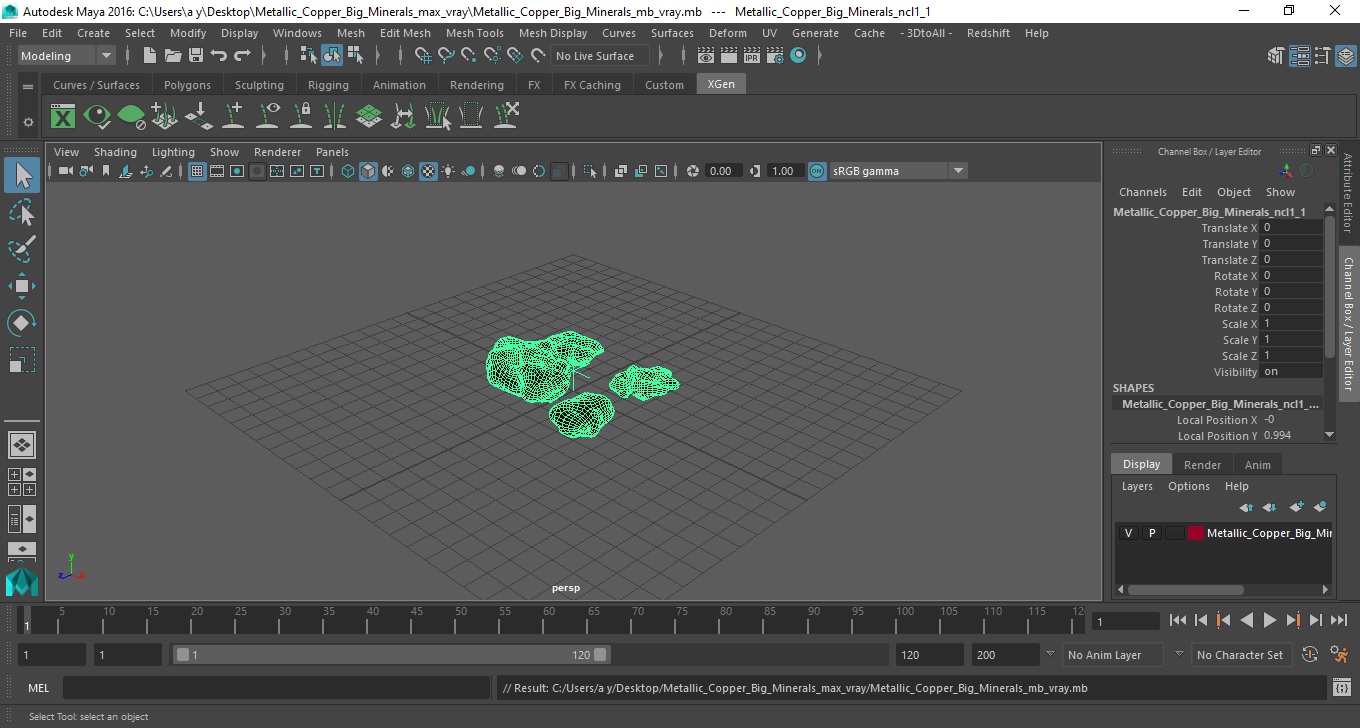
Task: Open the Script Editor icon
Action: pyautogui.click(x=1342, y=688)
